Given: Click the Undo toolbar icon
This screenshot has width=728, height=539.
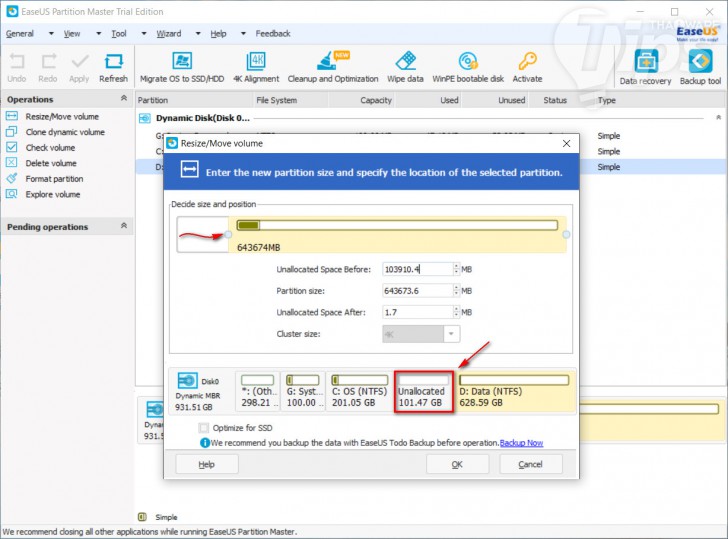Looking at the screenshot, I should (17, 61).
